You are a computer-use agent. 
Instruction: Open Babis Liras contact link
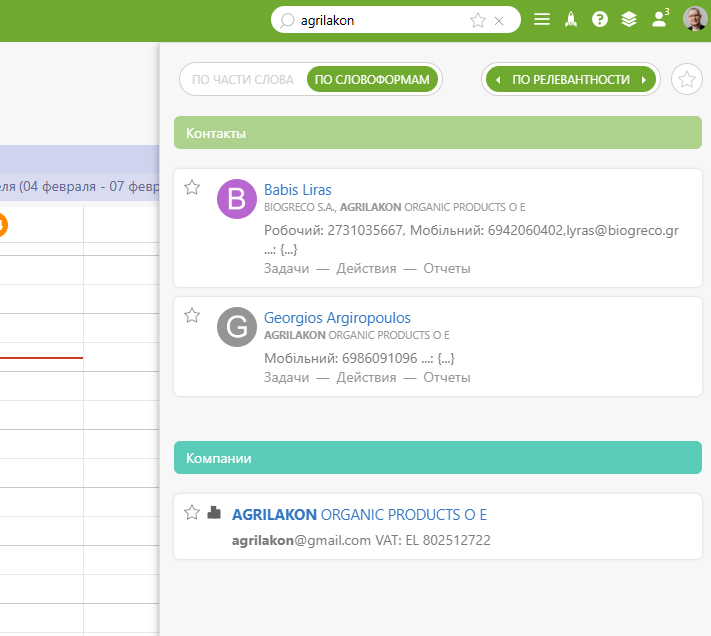point(298,189)
